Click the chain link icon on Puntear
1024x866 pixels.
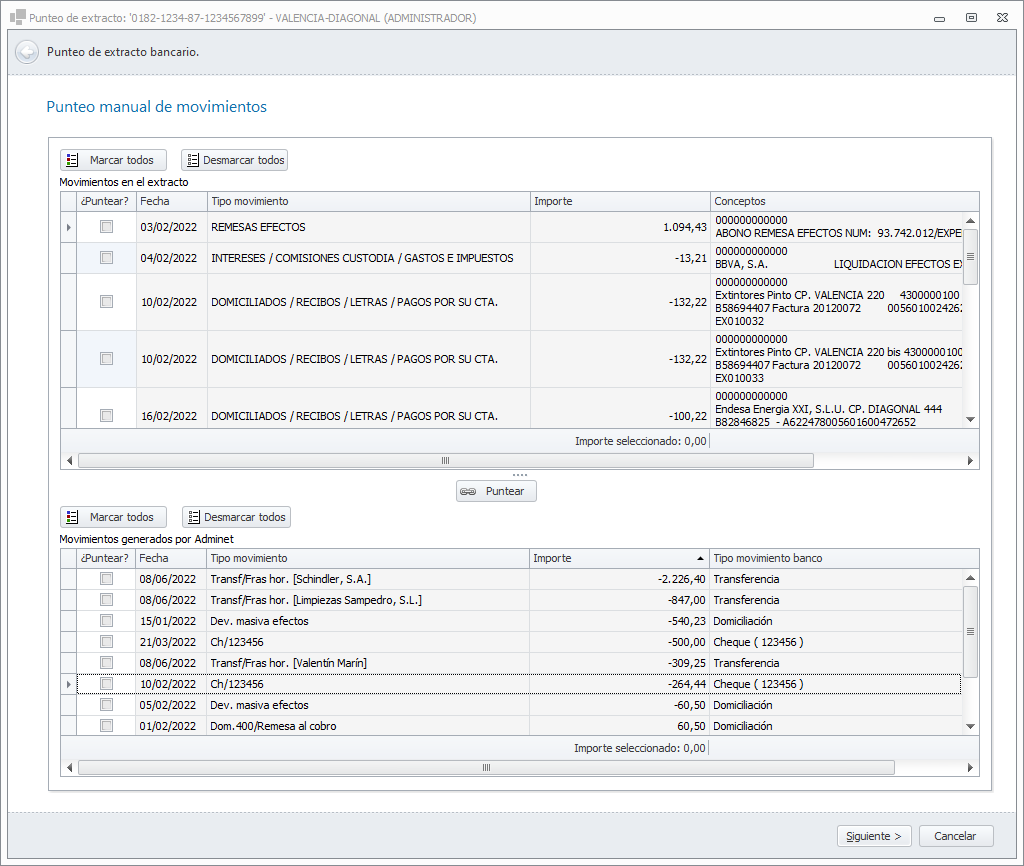(469, 491)
